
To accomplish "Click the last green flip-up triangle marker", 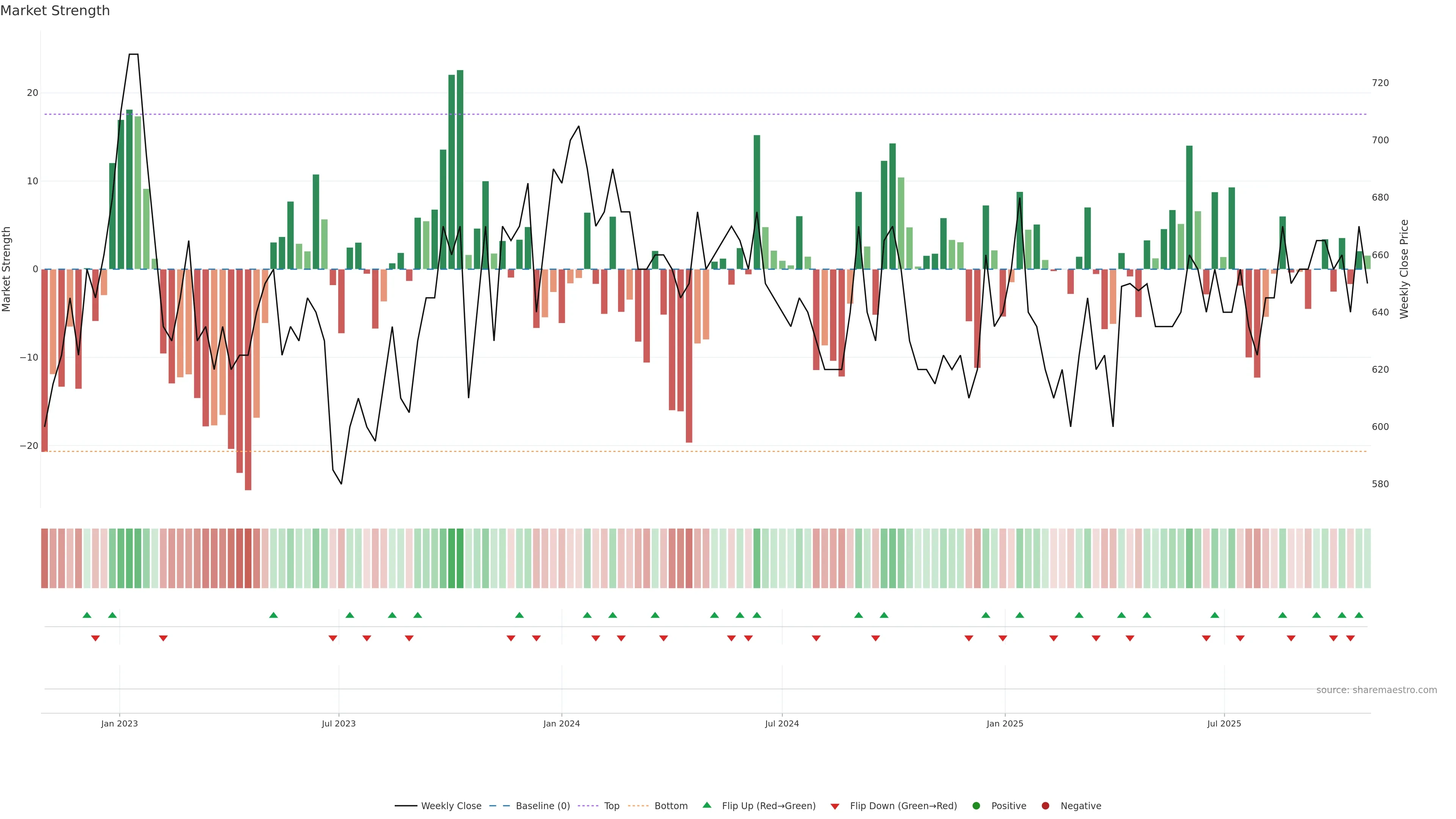I will (1359, 615).
